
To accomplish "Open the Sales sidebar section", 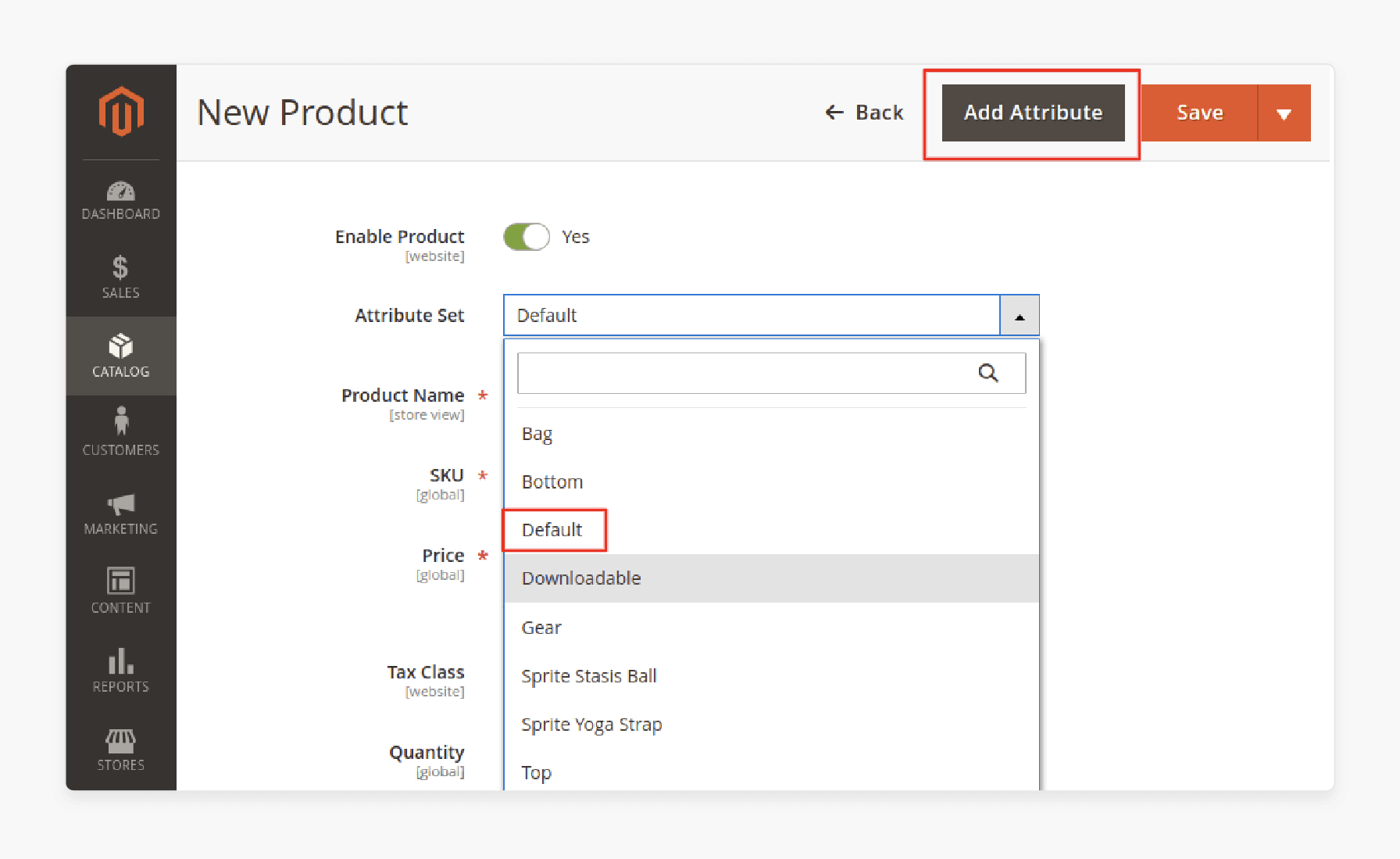I will click(x=121, y=277).
